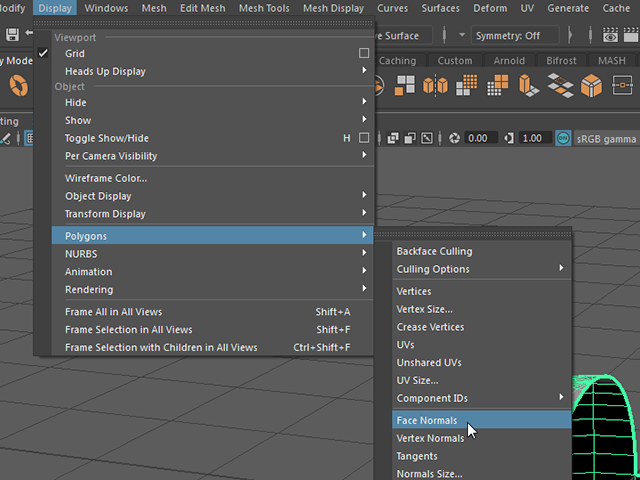Click the first overlapping-squares viewport icon
Screen dimensions: 640x480
[x=393, y=138]
